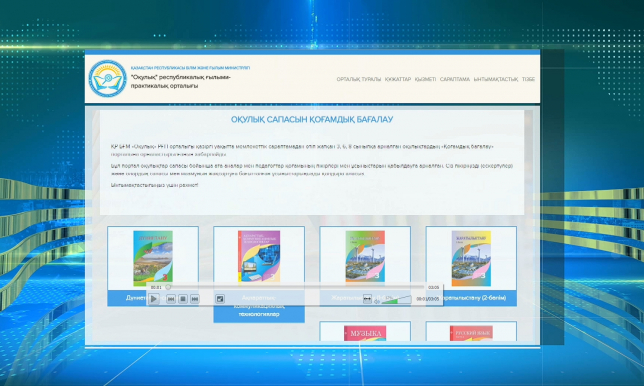Click the stretch width icon near volume
Viewport: 644px width, 386px height.
coord(367,299)
